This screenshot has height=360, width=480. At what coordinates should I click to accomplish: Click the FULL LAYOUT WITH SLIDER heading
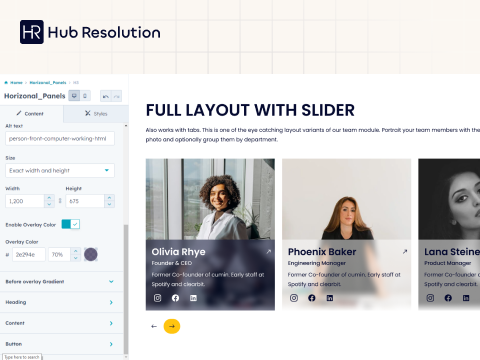point(250,110)
